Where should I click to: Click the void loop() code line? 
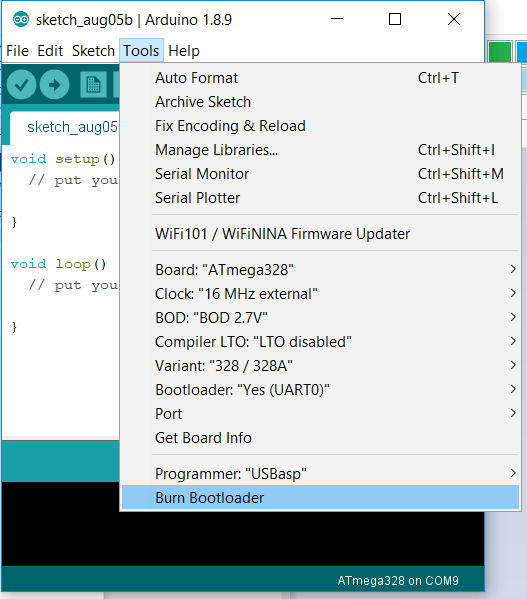(58, 264)
